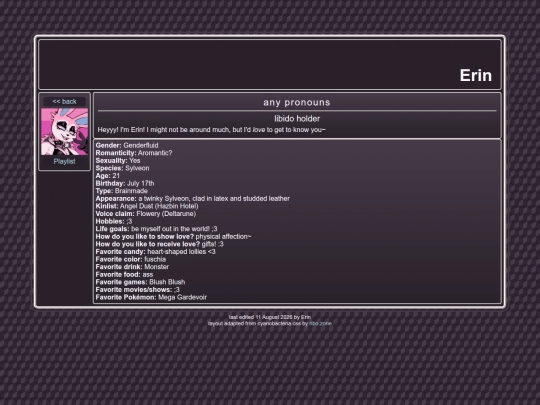Click the 'Sexuality: Yes' line
540x405 pixels.
tap(118, 160)
